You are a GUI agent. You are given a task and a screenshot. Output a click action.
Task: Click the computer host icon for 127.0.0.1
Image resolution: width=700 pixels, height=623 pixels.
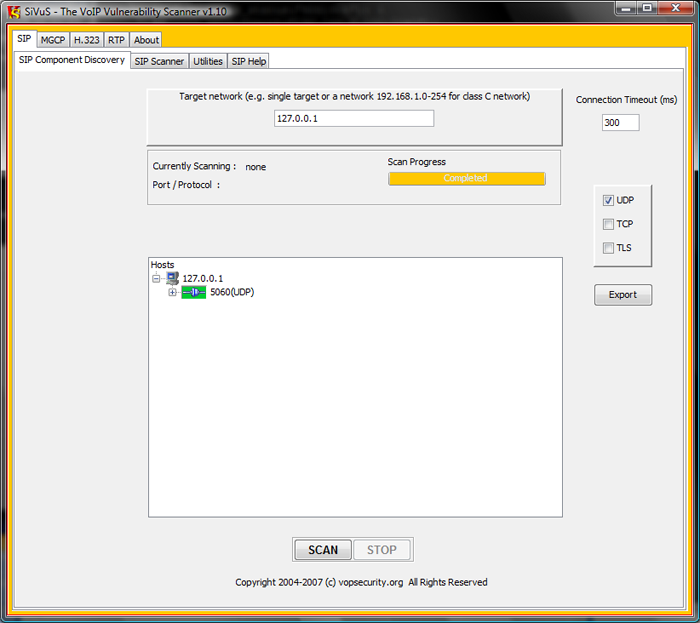(x=172, y=278)
